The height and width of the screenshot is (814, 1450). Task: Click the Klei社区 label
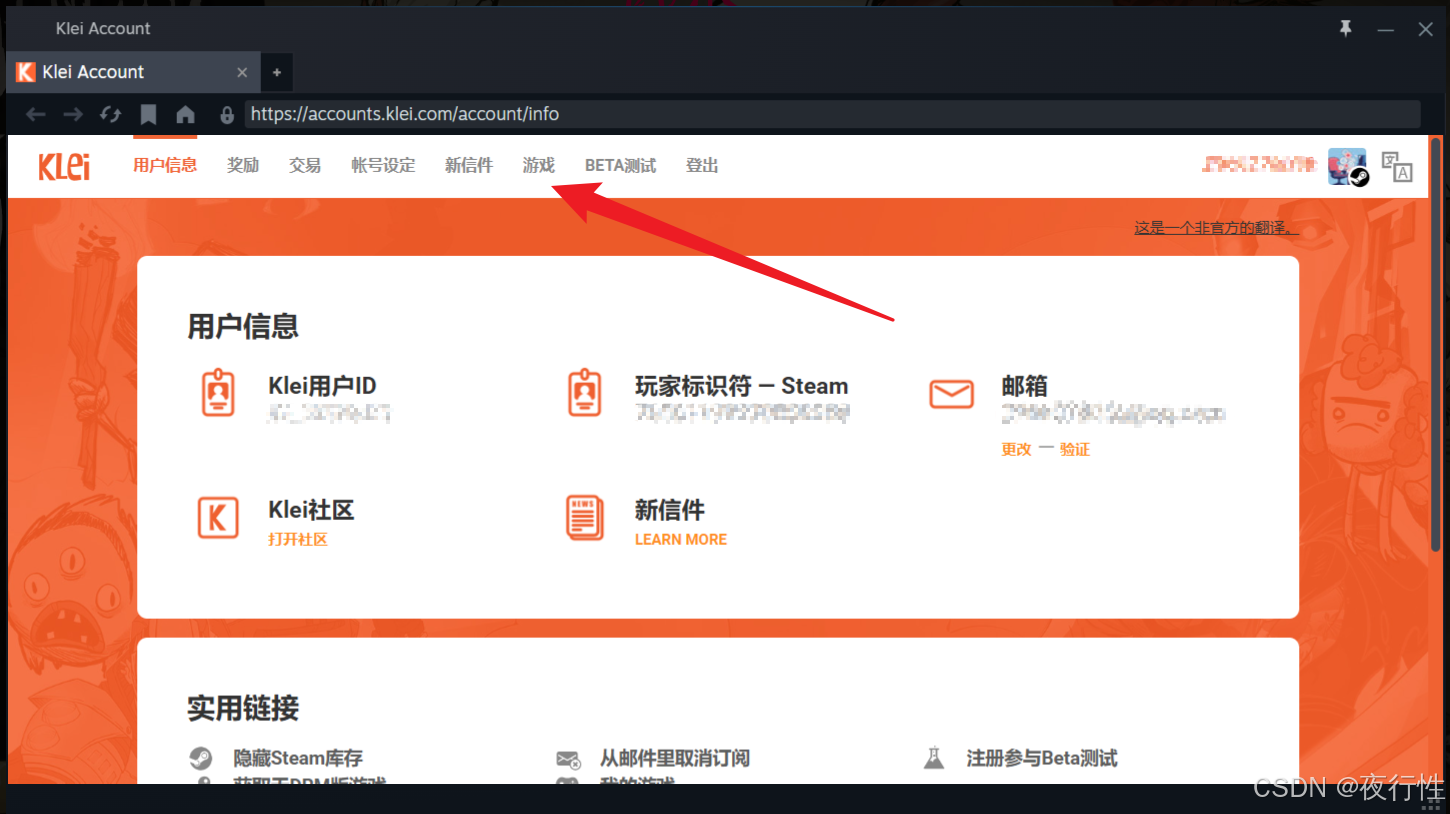point(311,510)
